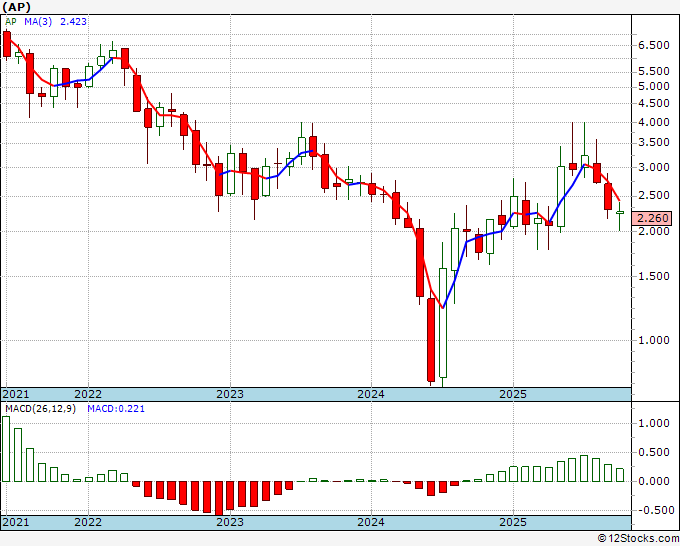This screenshot has width=680, height=546.
Task: Click the moving average value 2.423
Action: [x=73, y=22]
